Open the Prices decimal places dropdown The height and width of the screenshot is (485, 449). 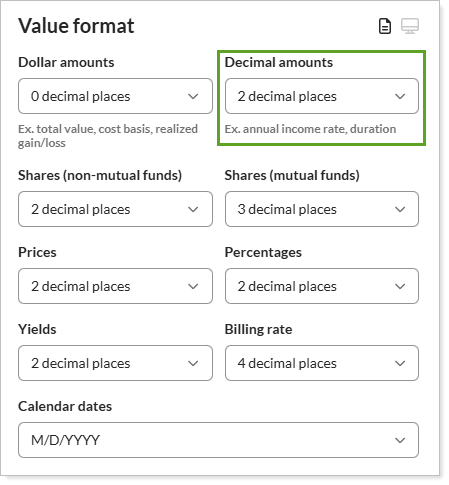click(x=115, y=286)
